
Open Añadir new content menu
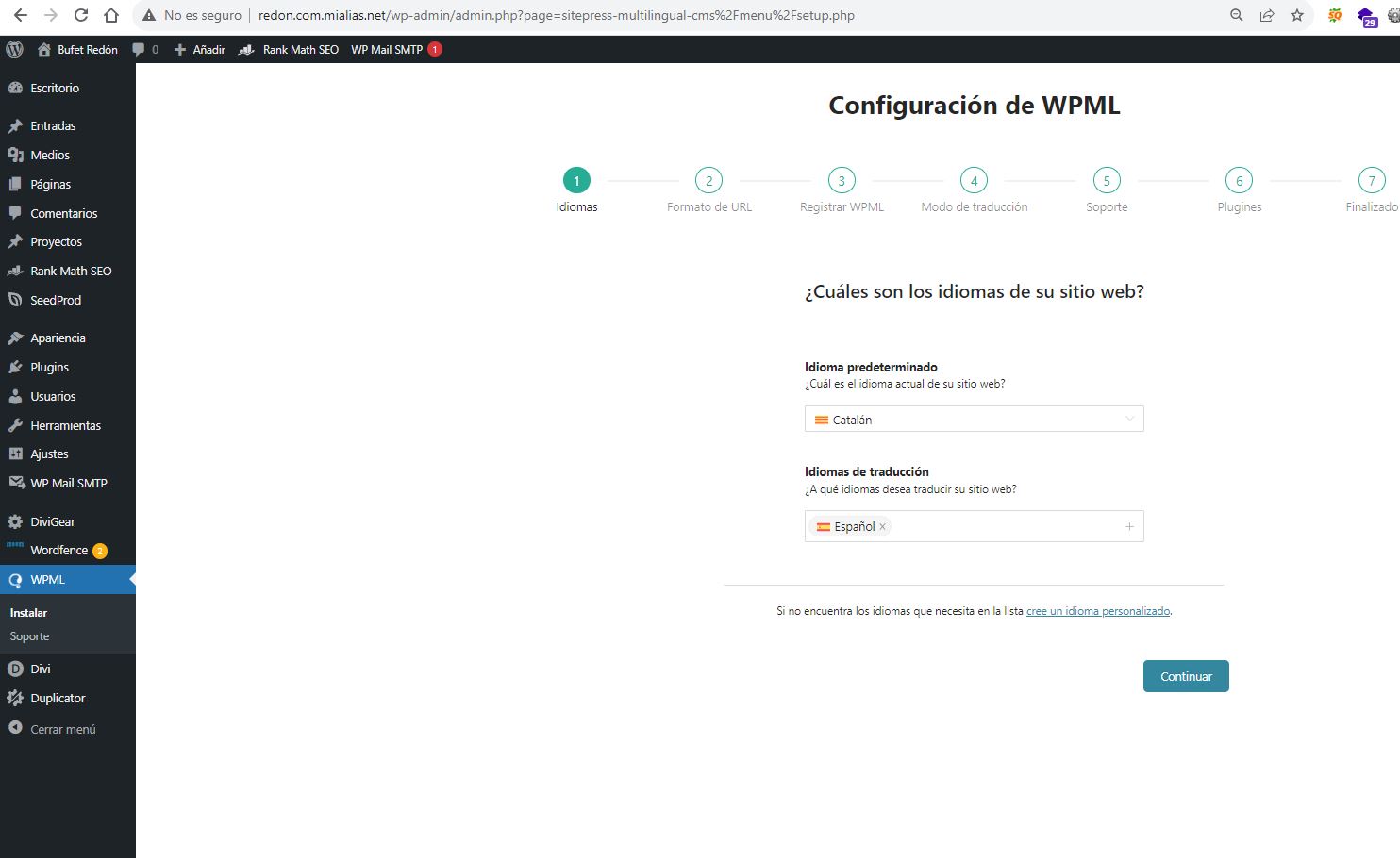point(200,49)
